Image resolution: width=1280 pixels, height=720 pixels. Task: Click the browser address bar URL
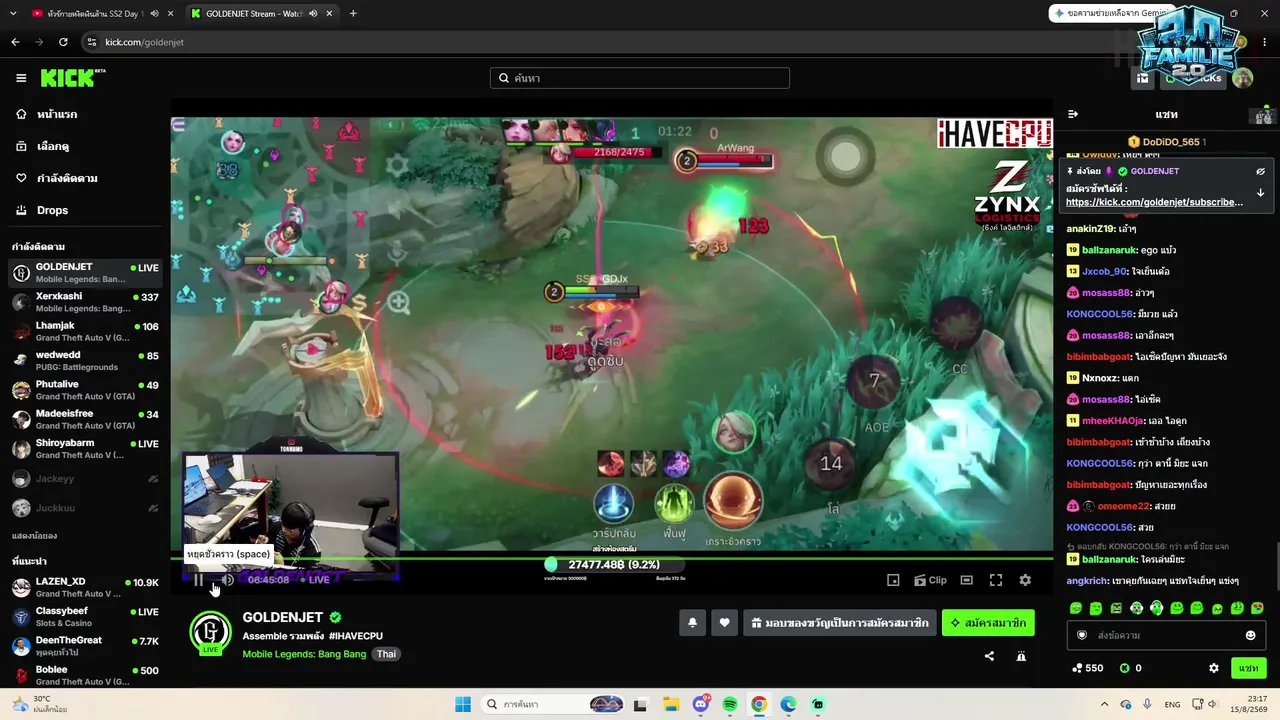pyautogui.click(x=145, y=42)
